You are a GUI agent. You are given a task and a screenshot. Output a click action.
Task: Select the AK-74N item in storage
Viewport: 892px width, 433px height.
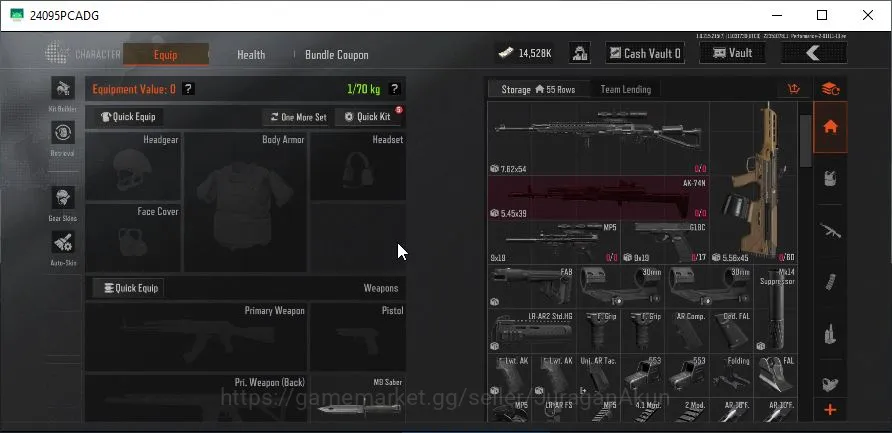tap(598, 197)
